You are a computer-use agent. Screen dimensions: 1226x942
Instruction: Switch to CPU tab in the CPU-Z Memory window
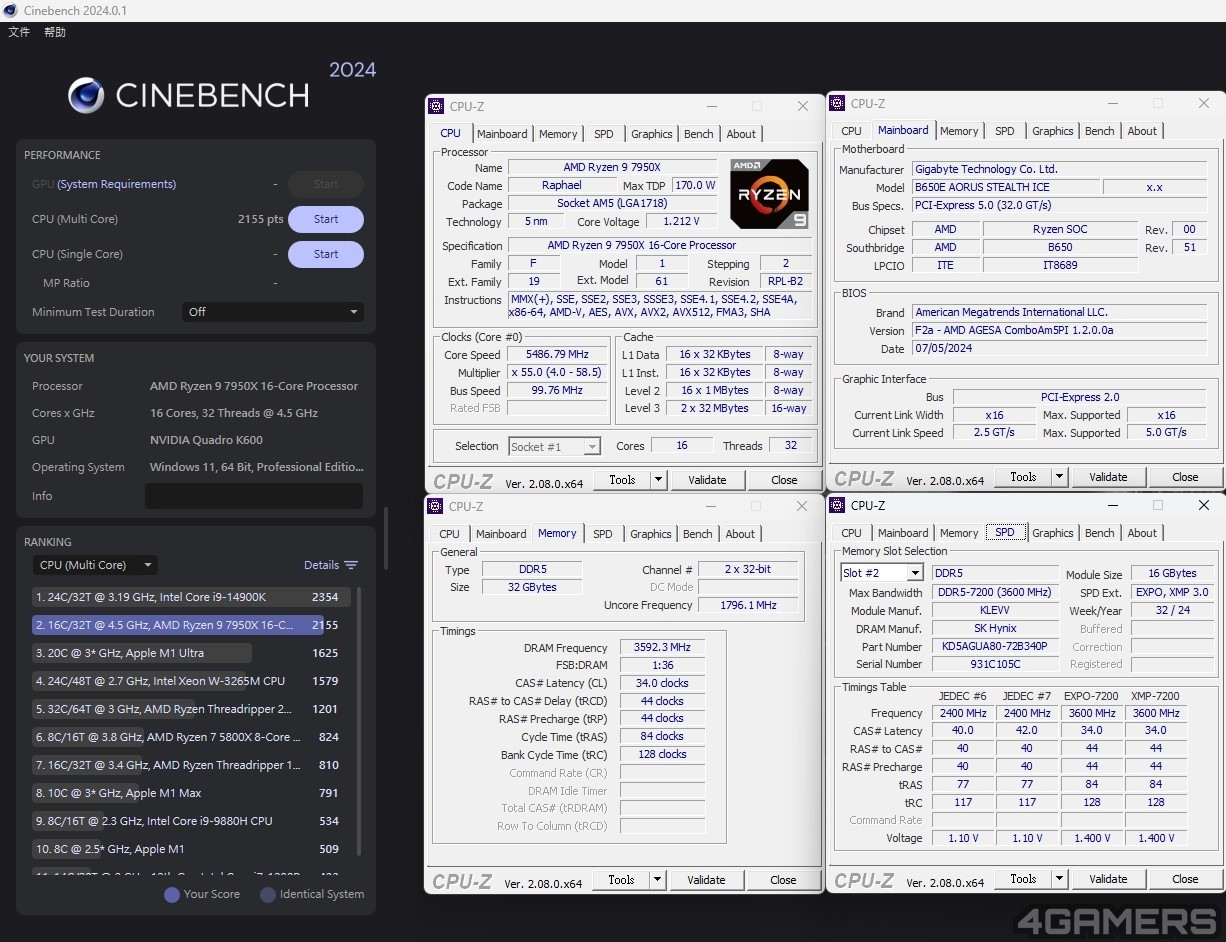(x=450, y=534)
